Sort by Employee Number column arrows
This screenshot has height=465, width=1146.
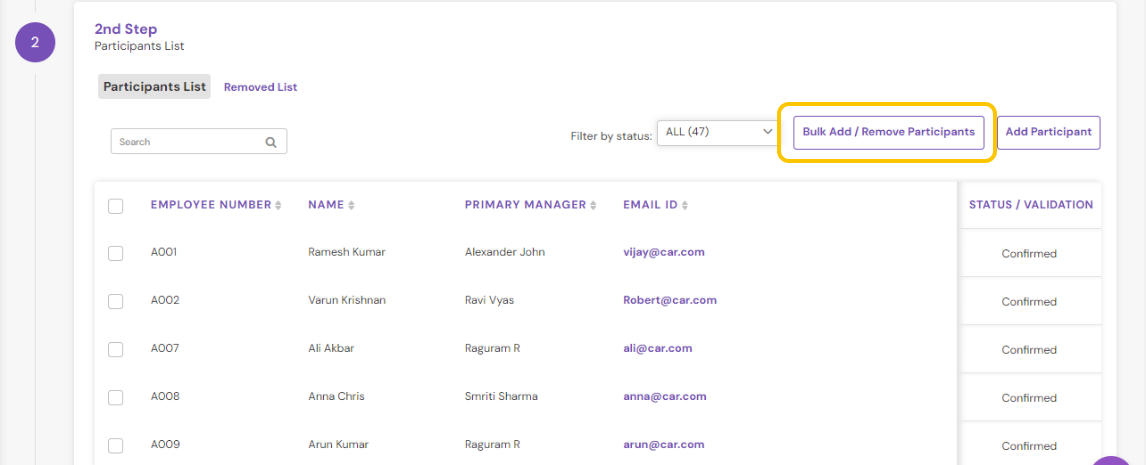click(278, 205)
